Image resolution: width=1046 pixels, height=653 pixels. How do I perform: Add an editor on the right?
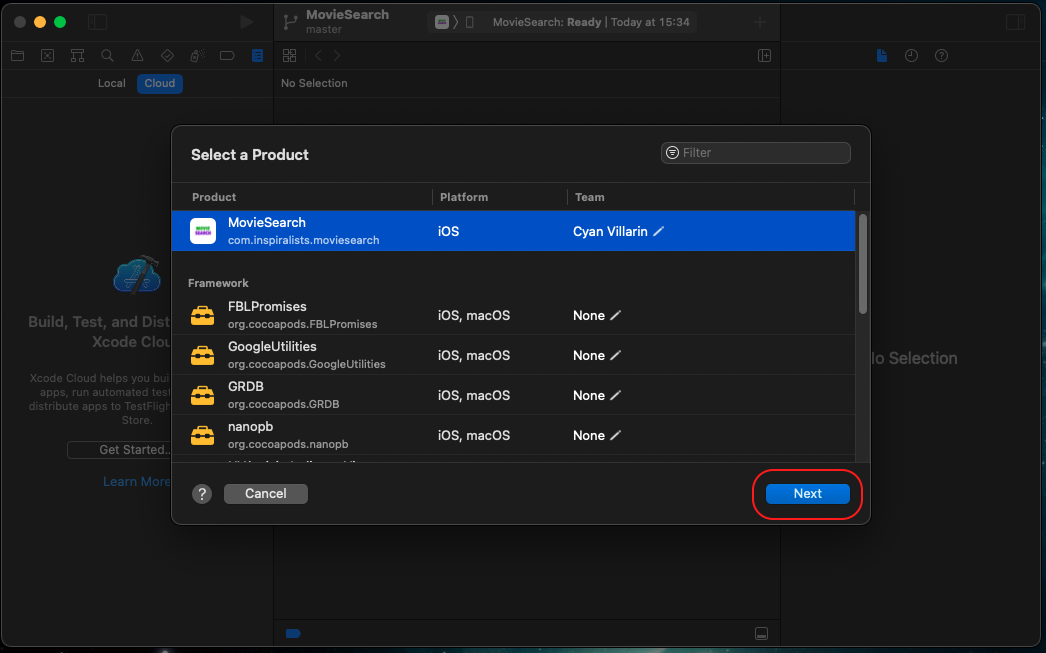coord(764,55)
